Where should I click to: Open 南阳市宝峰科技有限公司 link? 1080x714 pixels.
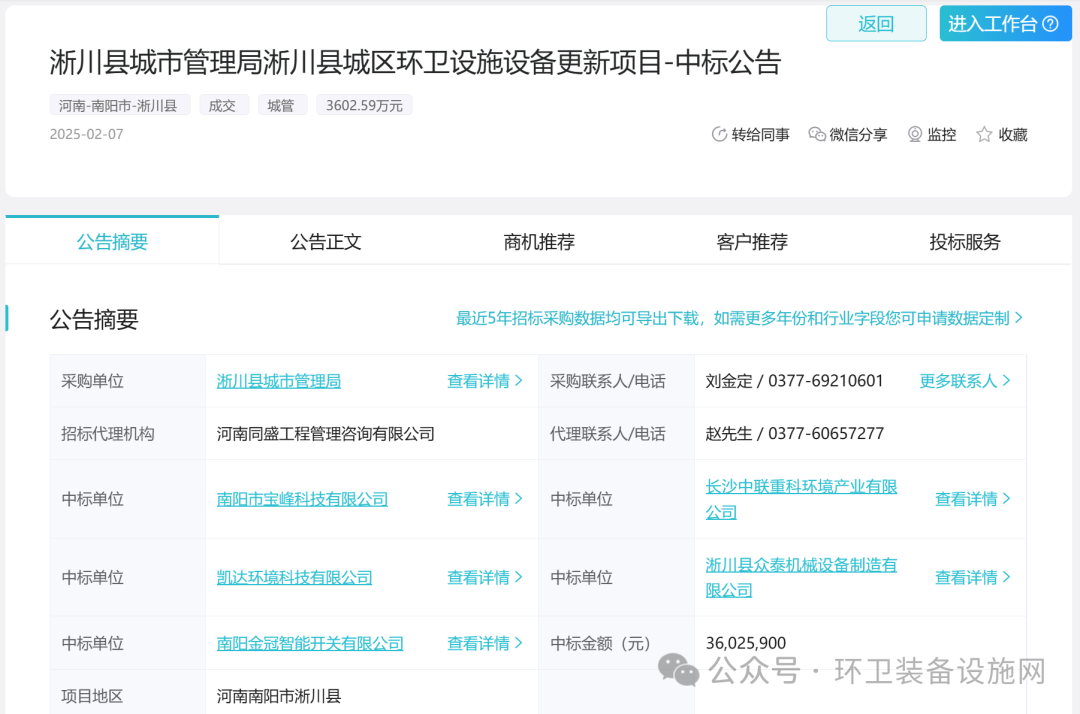(302, 499)
